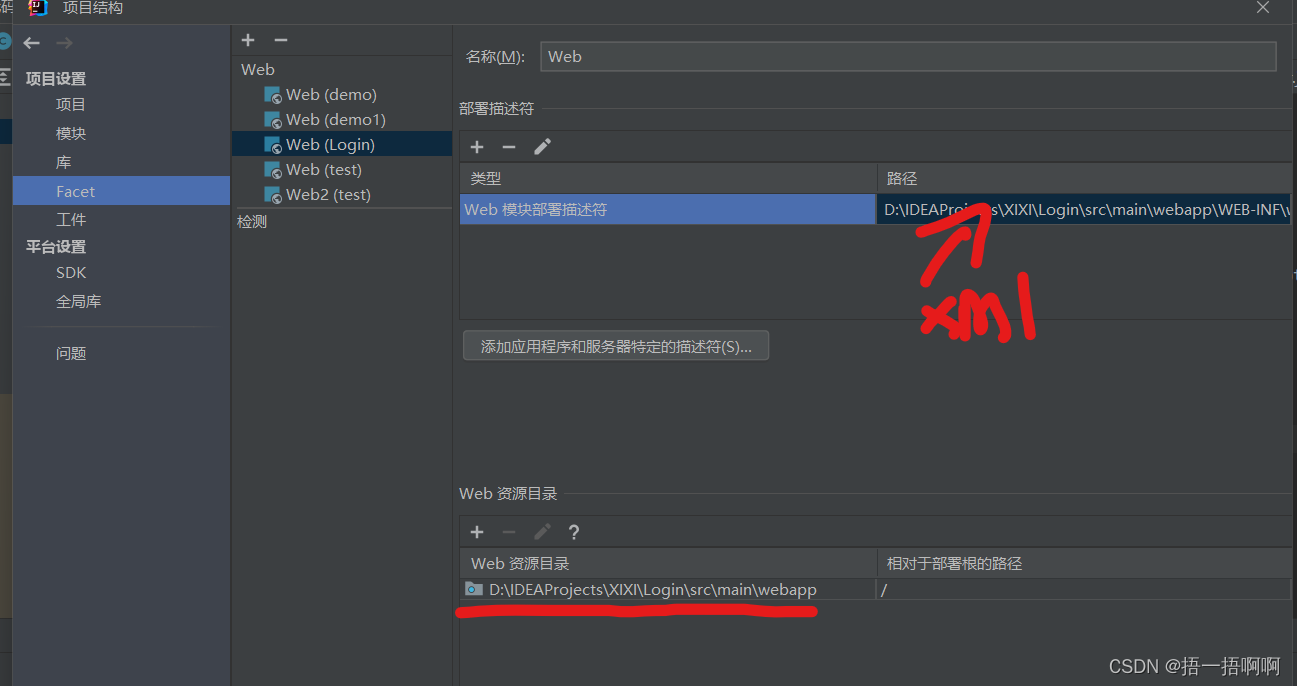Click the forward navigation arrow
Viewport: 1297px width, 686px height.
pyautogui.click(x=65, y=43)
